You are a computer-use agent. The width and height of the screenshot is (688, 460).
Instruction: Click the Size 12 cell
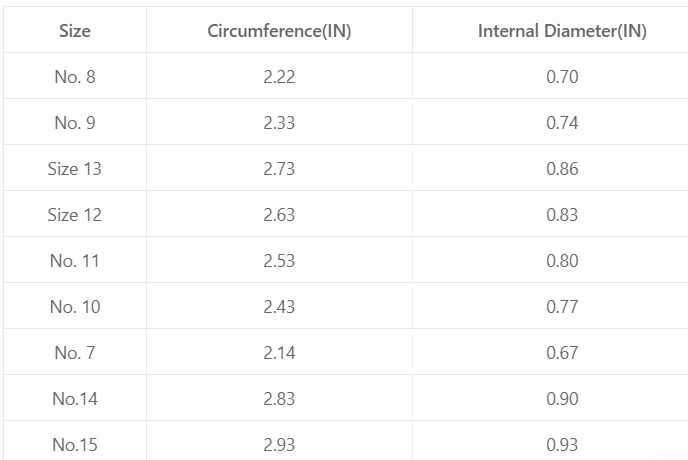75,215
